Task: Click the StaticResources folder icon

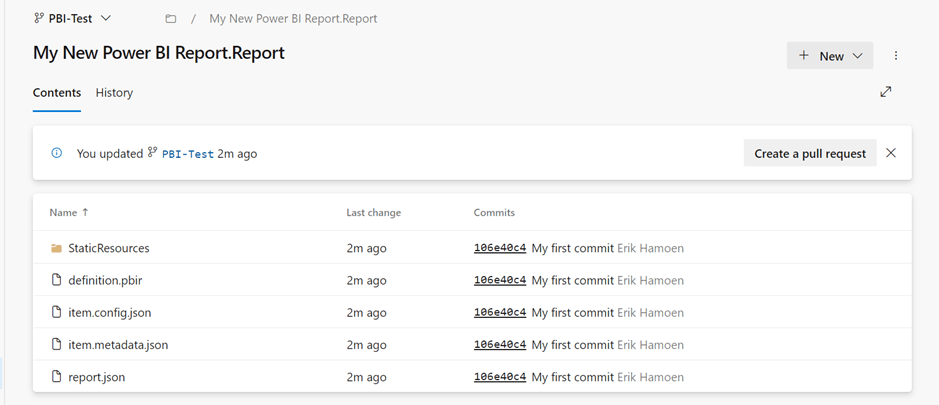Action: tap(56, 248)
